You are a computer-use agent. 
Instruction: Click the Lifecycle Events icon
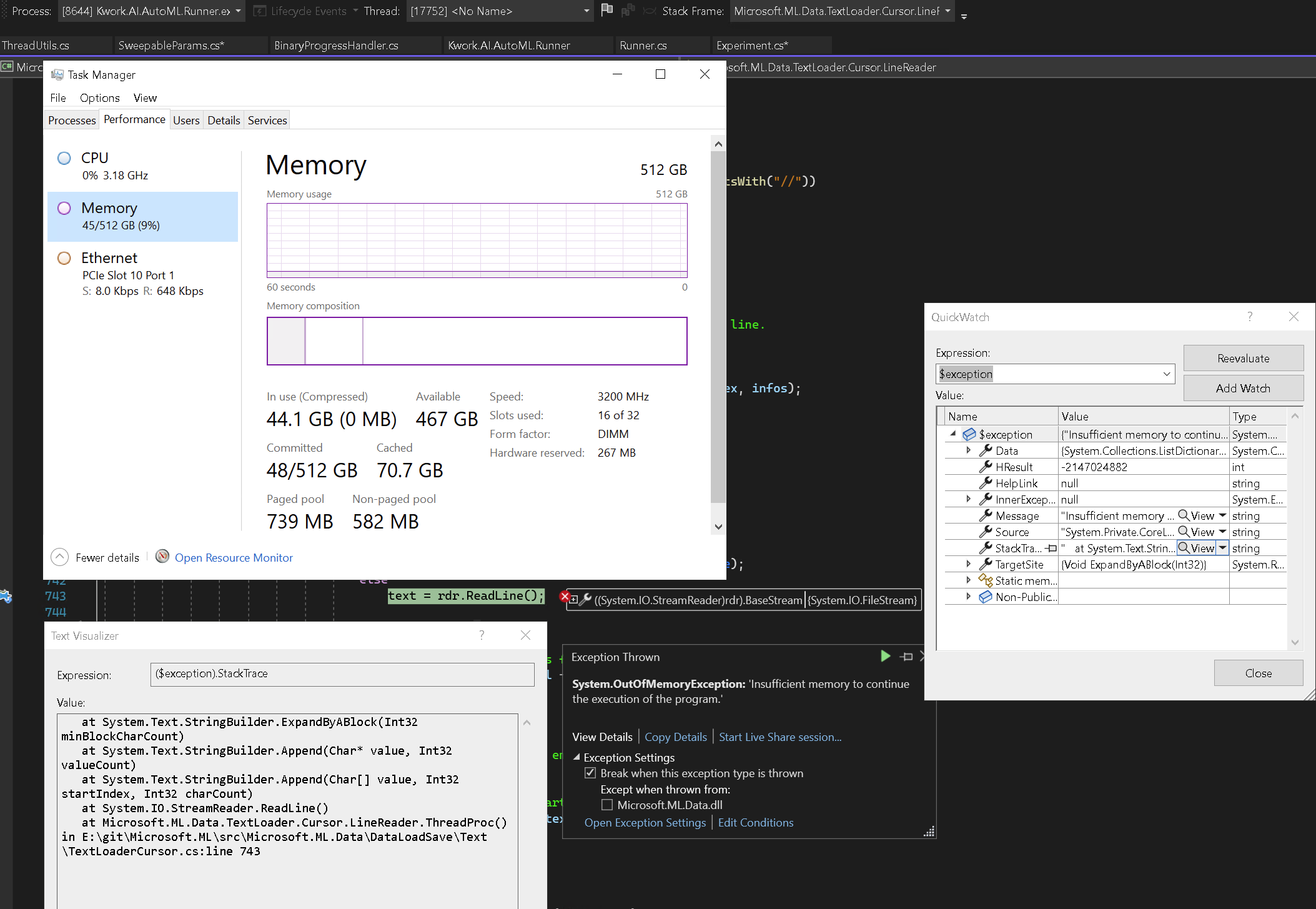259,11
